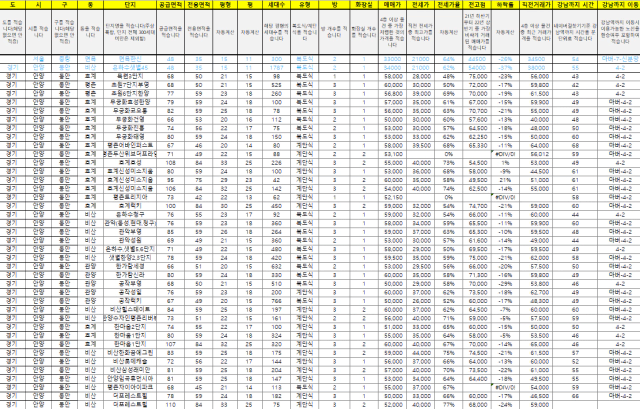Select the 77% jeonse ratio cell
The image size is (640, 409).
449,405
